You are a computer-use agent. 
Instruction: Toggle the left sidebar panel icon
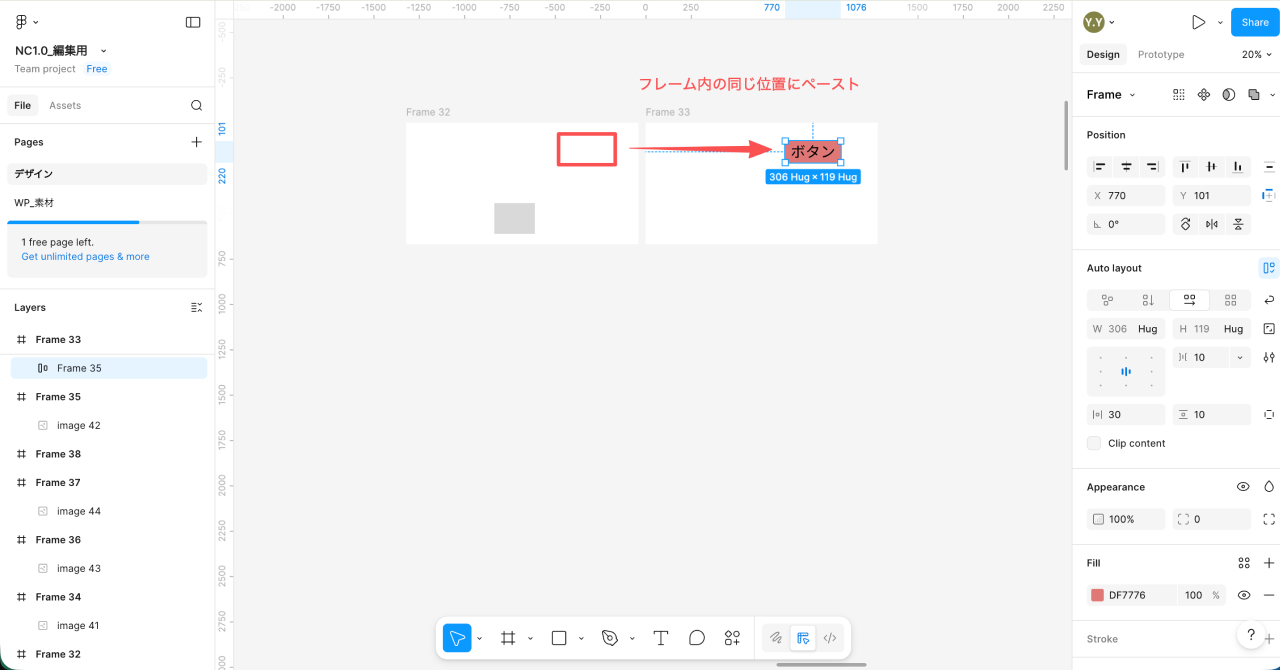[x=193, y=22]
